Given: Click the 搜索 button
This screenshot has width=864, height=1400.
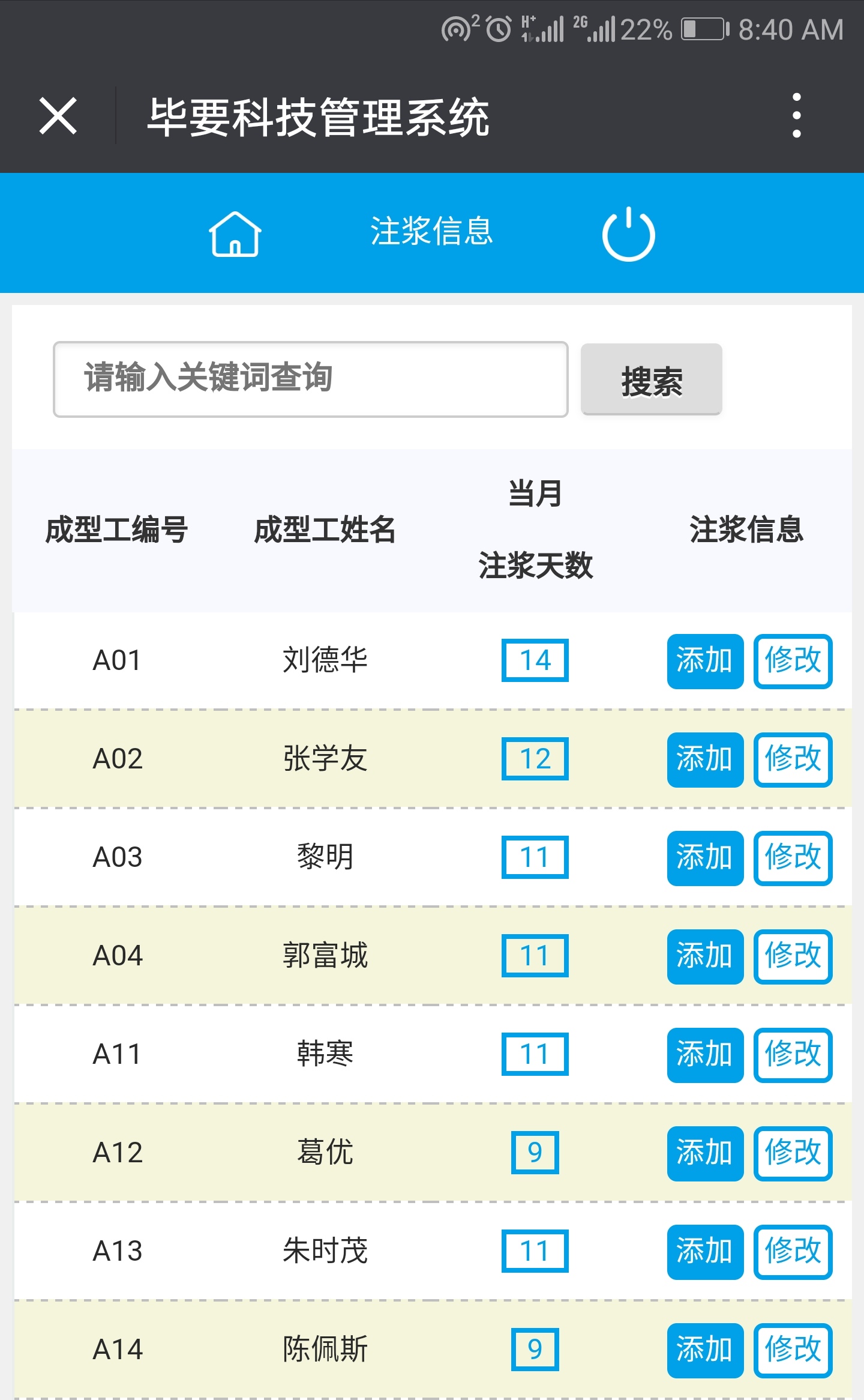Looking at the screenshot, I should pyautogui.click(x=652, y=379).
